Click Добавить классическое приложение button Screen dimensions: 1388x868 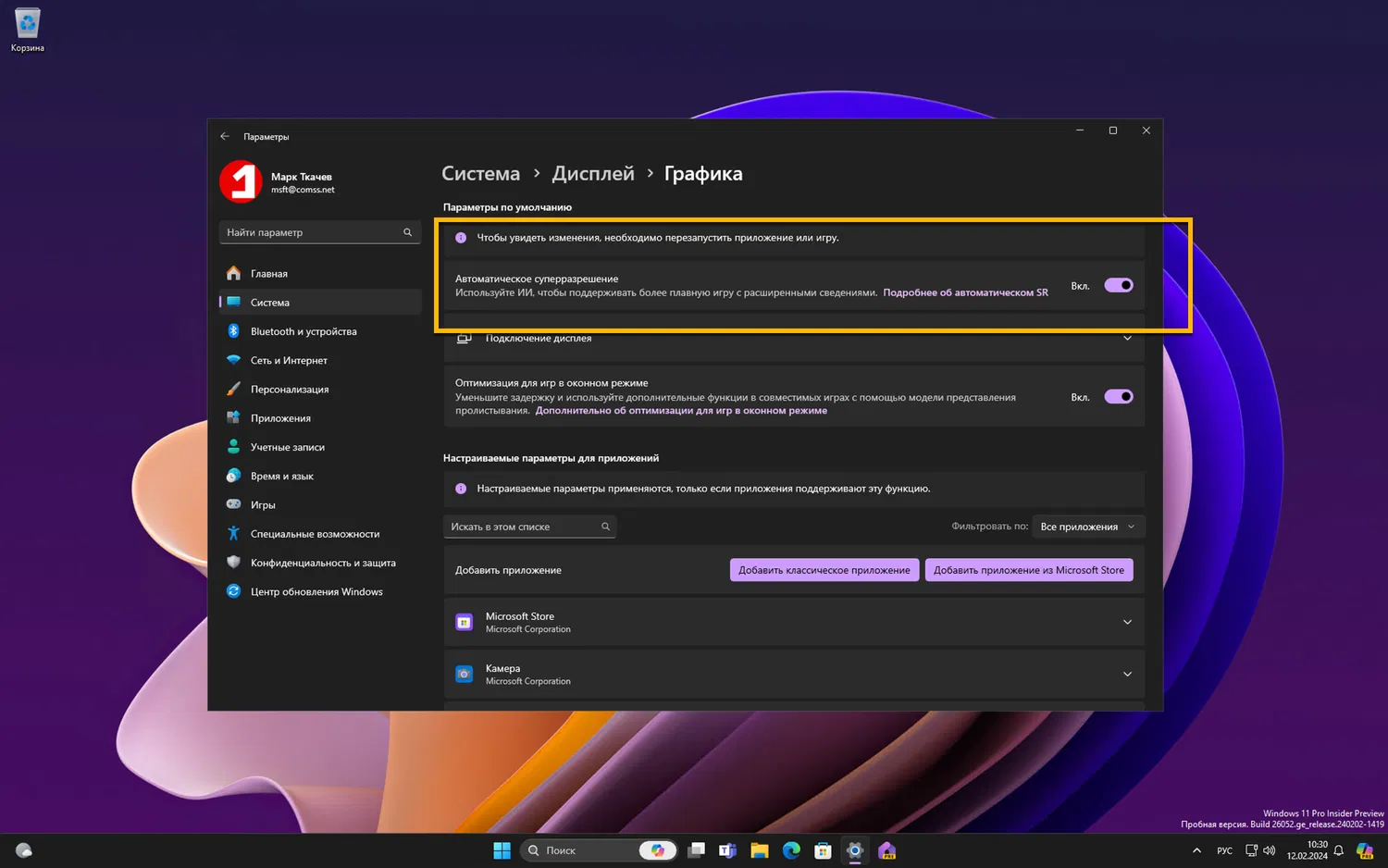(824, 570)
